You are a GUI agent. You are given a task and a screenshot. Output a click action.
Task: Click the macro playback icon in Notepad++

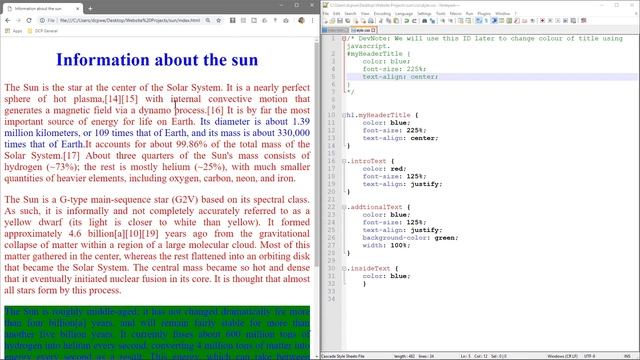558,20
